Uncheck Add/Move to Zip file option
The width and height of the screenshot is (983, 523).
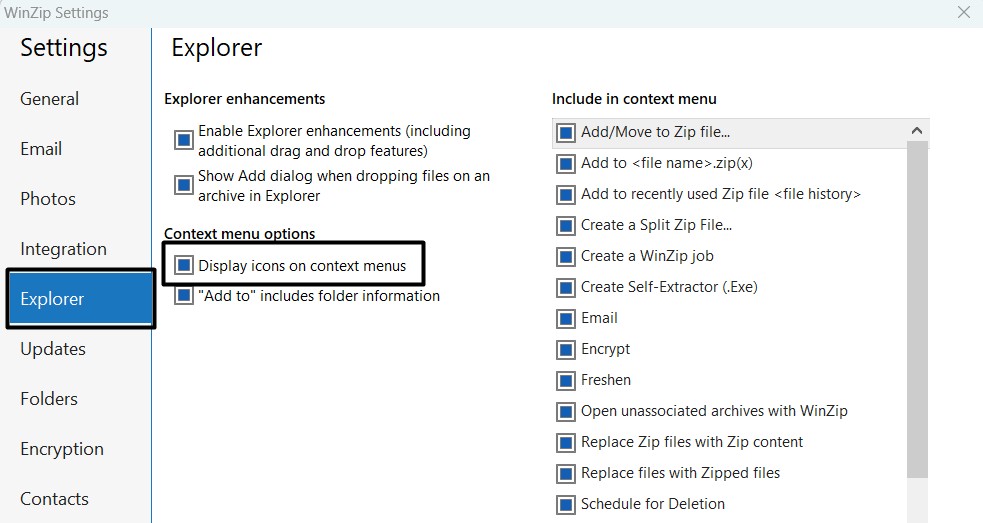(566, 132)
